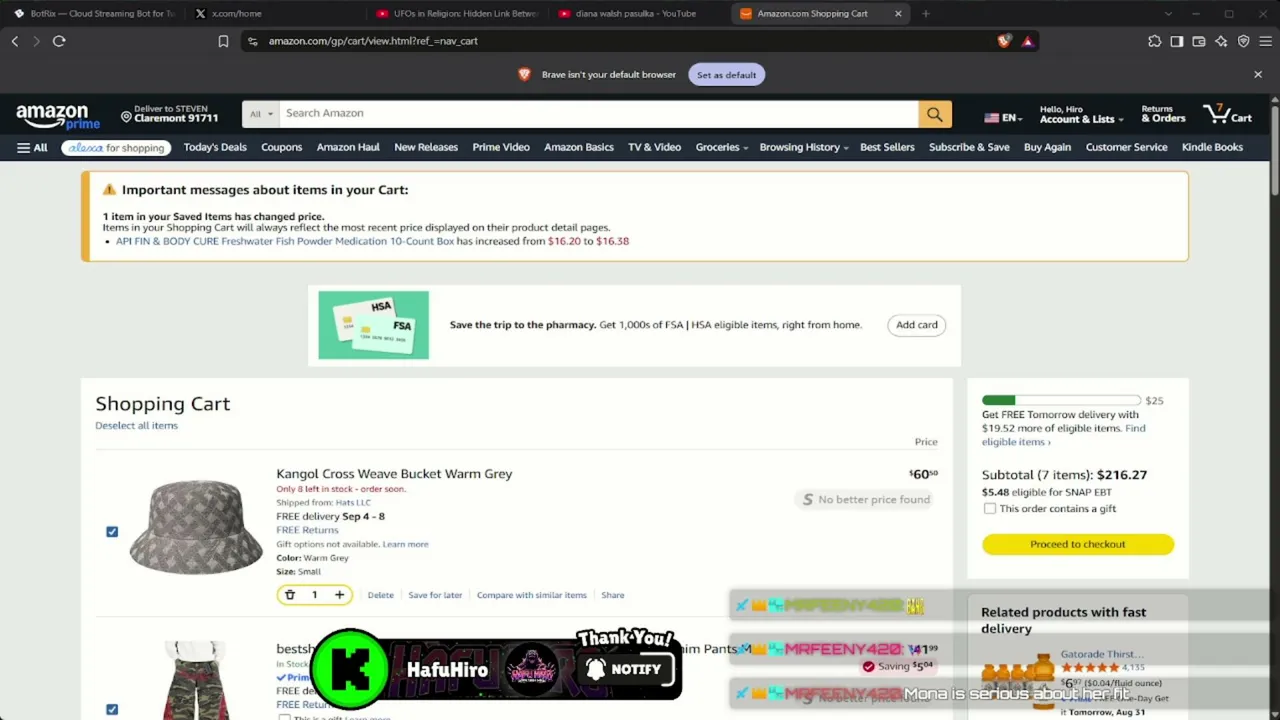
Task: Open the Brave main menu icon
Action: point(1265,41)
